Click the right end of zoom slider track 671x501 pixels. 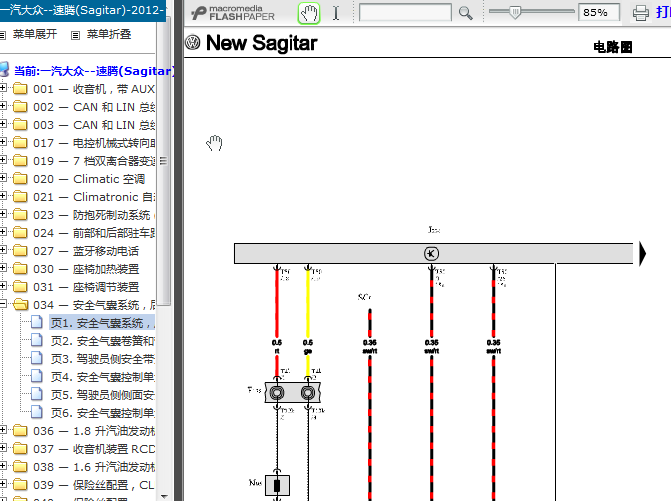click(572, 12)
